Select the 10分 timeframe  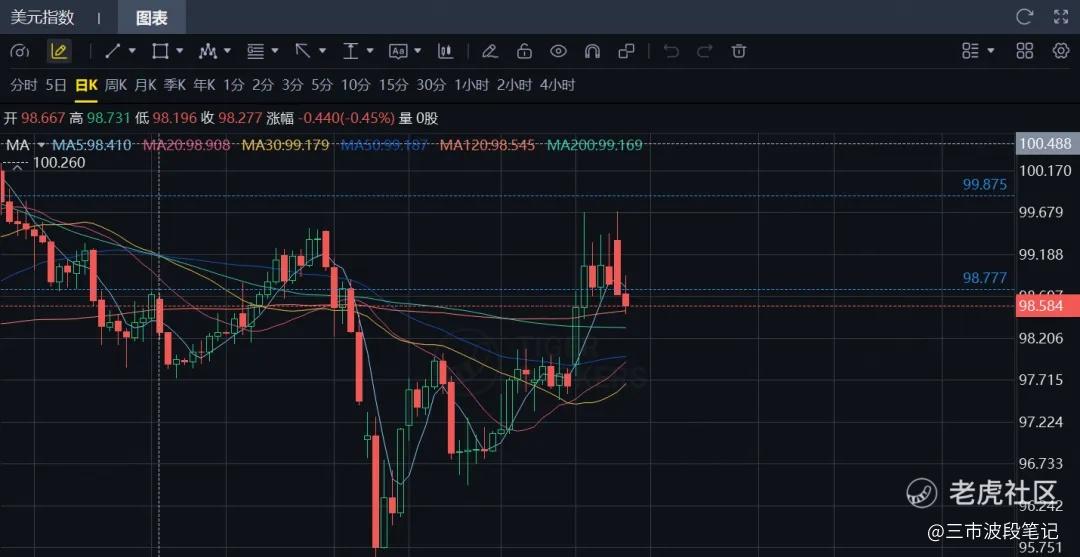click(x=356, y=85)
